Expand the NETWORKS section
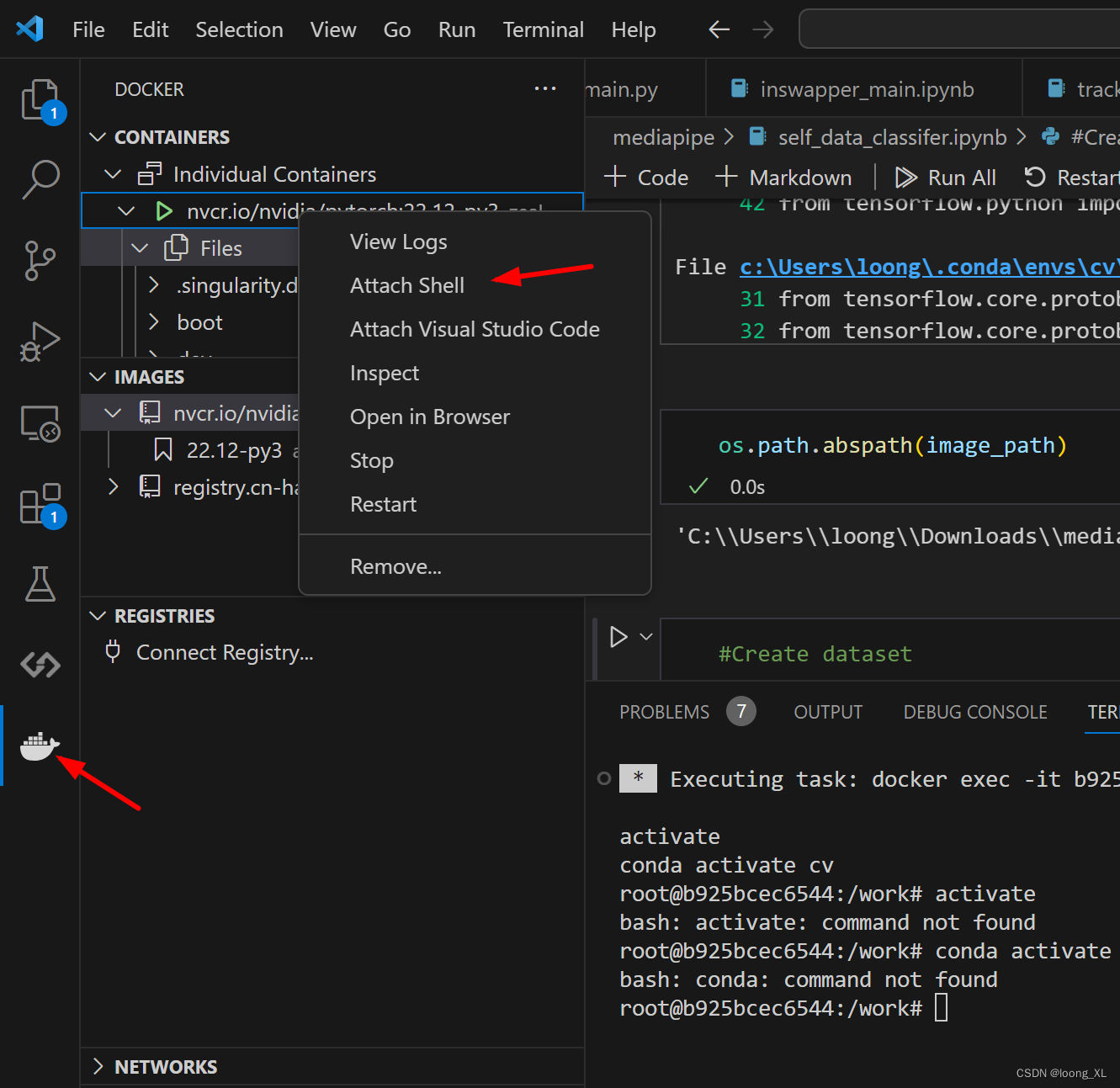Viewport: 1120px width, 1088px height. (98, 1067)
